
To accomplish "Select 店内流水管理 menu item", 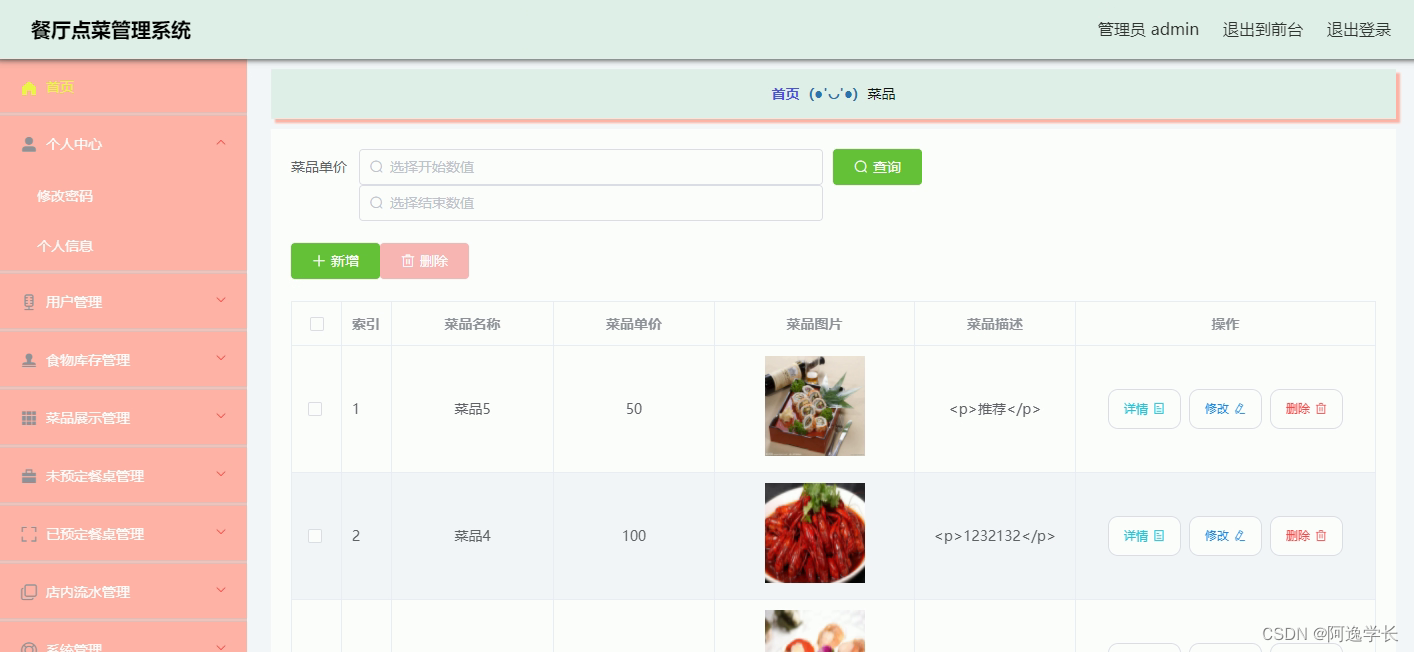I will (123, 592).
